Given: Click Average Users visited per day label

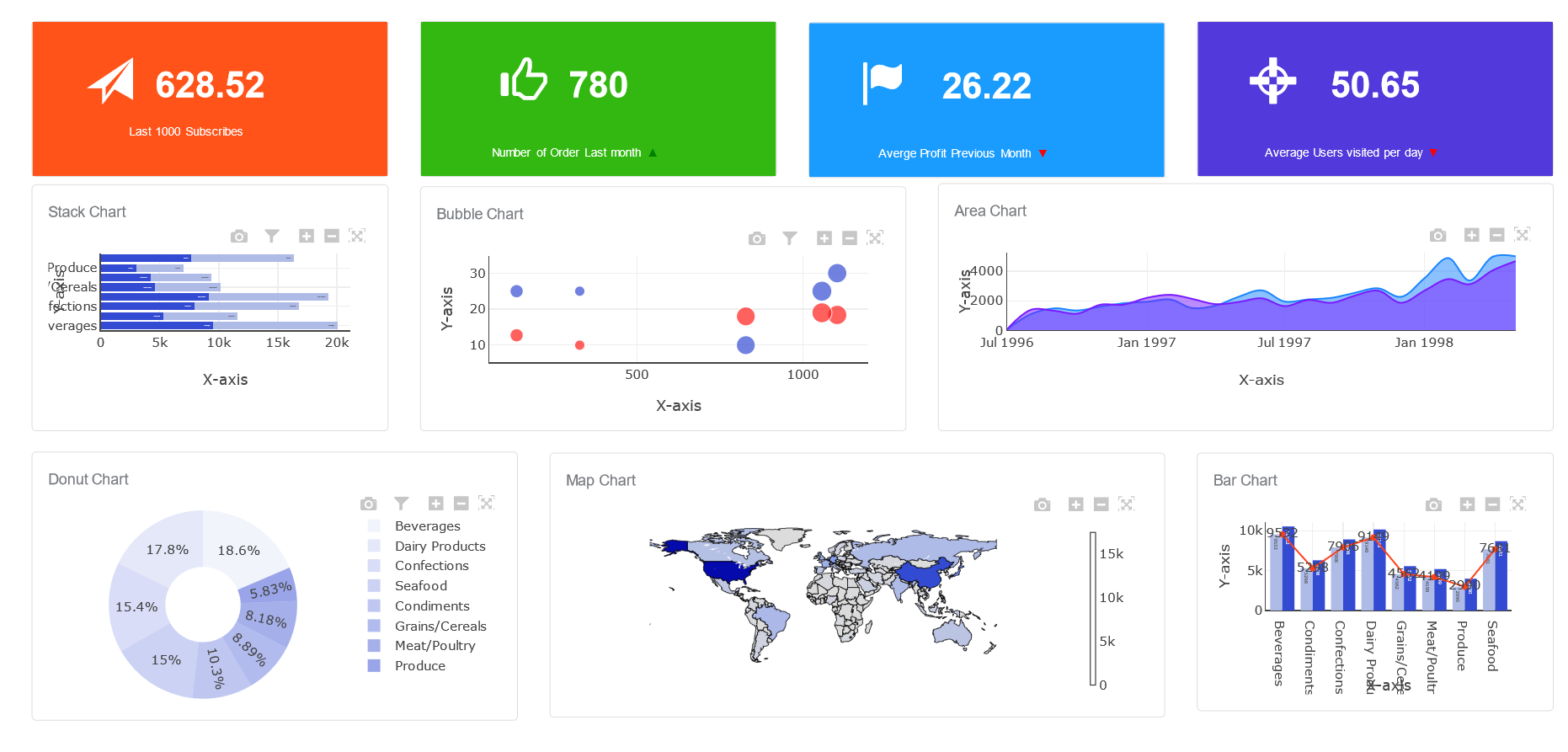Looking at the screenshot, I should [1343, 153].
